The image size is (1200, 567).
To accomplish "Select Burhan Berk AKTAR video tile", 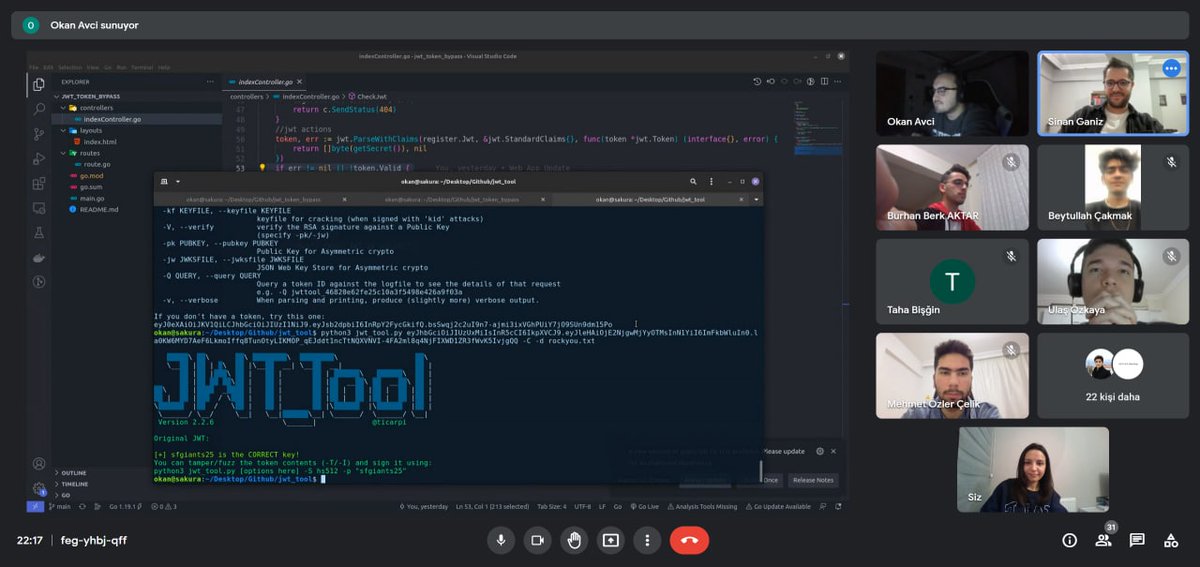I will point(952,188).
